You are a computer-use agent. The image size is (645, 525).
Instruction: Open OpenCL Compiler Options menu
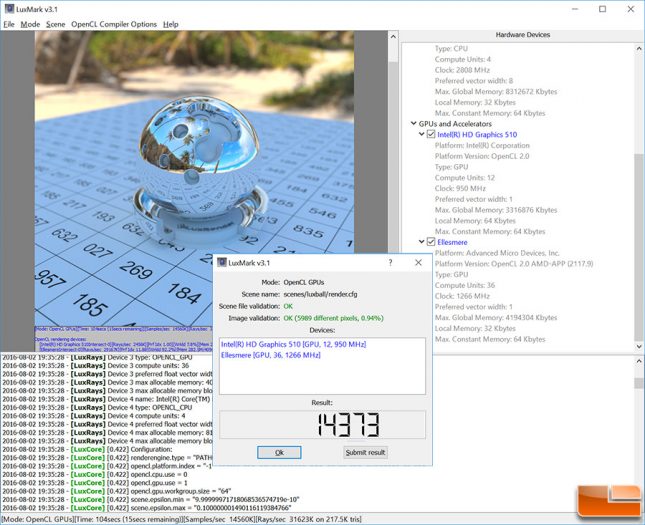click(x=114, y=24)
